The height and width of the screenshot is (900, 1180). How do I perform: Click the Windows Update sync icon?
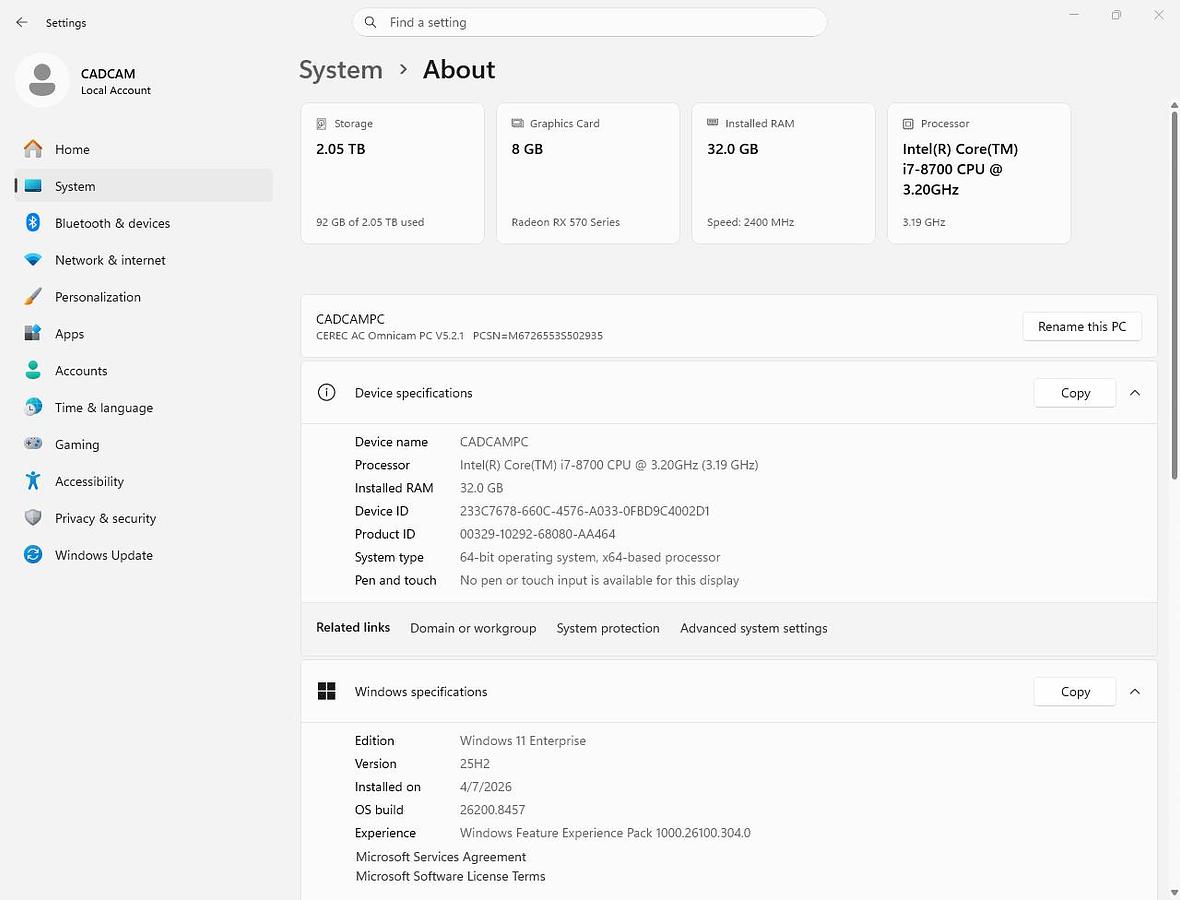click(32, 555)
